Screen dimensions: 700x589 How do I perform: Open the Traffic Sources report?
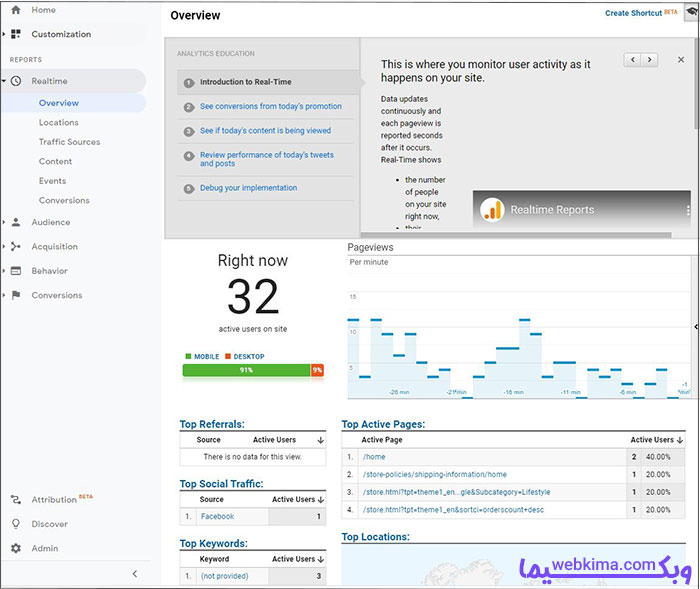(x=69, y=142)
